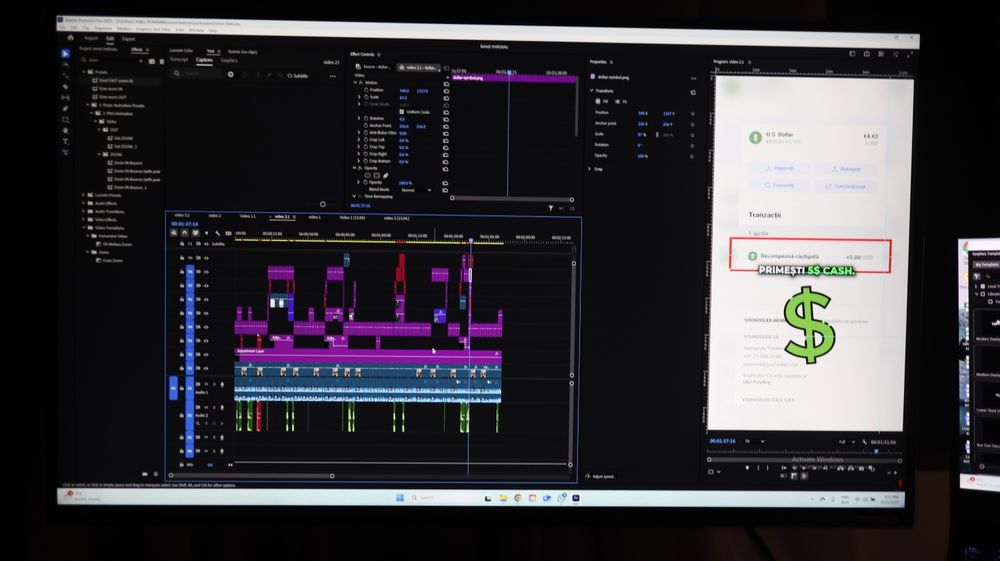
Task: Collapse the Presets folder in Effects
Action: coord(84,72)
